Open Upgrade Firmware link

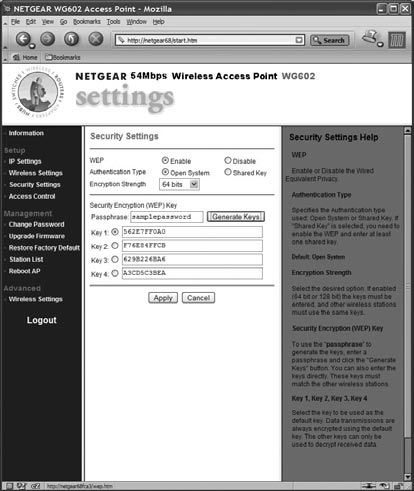(37, 236)
